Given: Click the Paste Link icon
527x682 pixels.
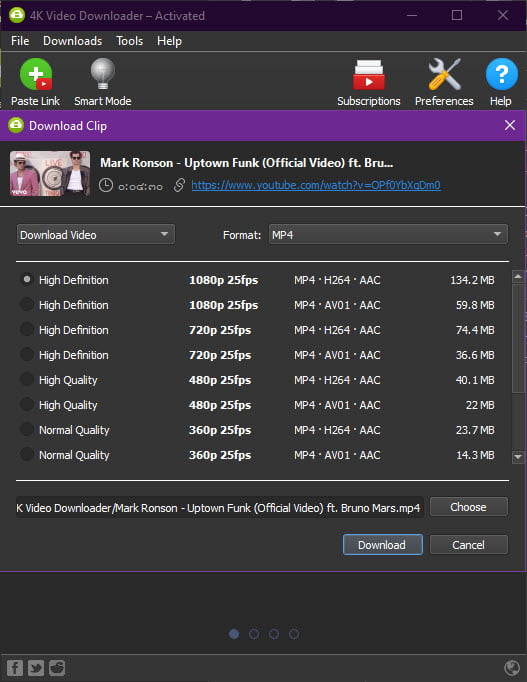Looking at the screenshot, I should pyautogui.click(x=36, y=75).
